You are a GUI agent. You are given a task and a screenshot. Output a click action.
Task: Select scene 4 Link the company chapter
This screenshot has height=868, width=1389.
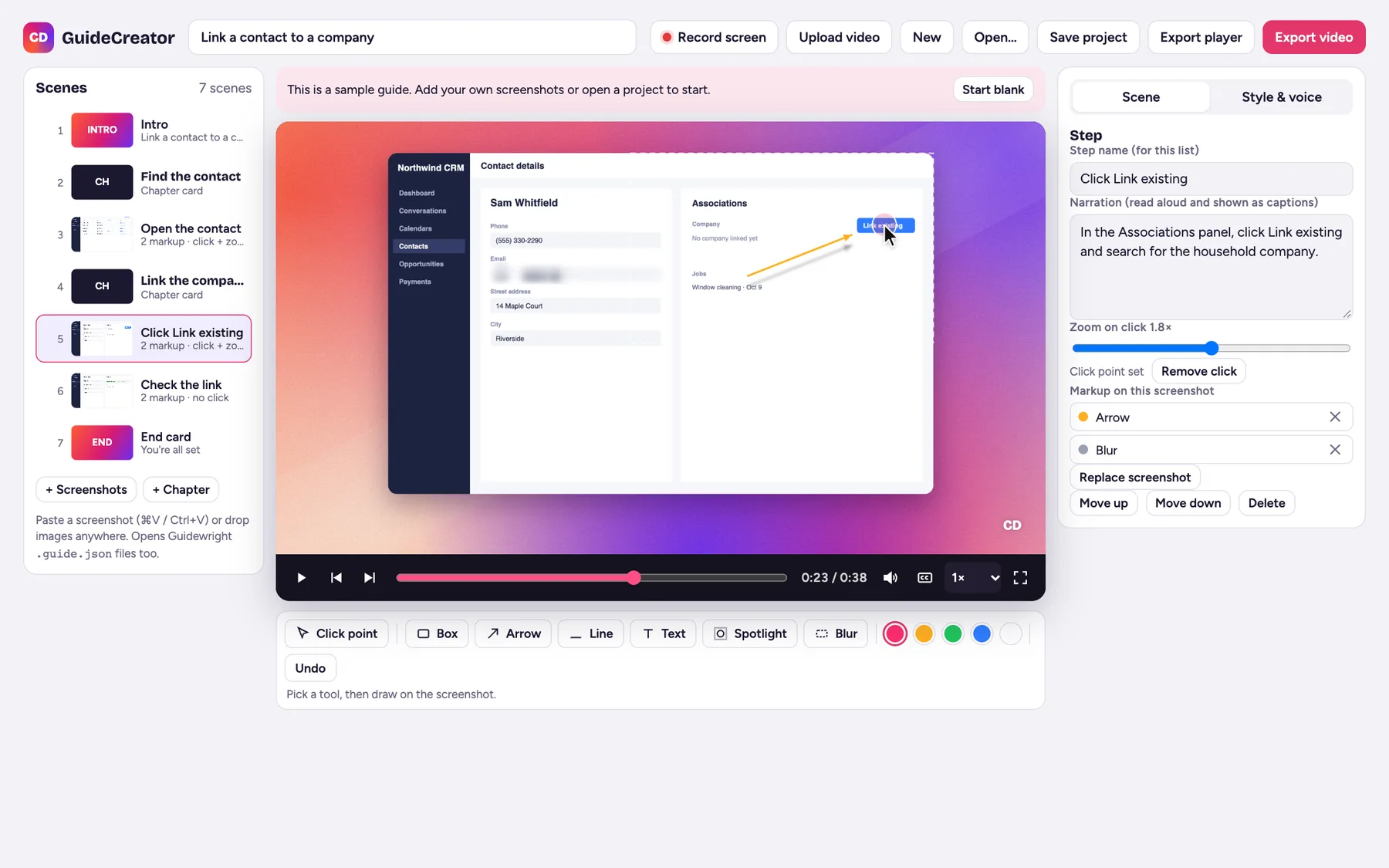[144, 286]
